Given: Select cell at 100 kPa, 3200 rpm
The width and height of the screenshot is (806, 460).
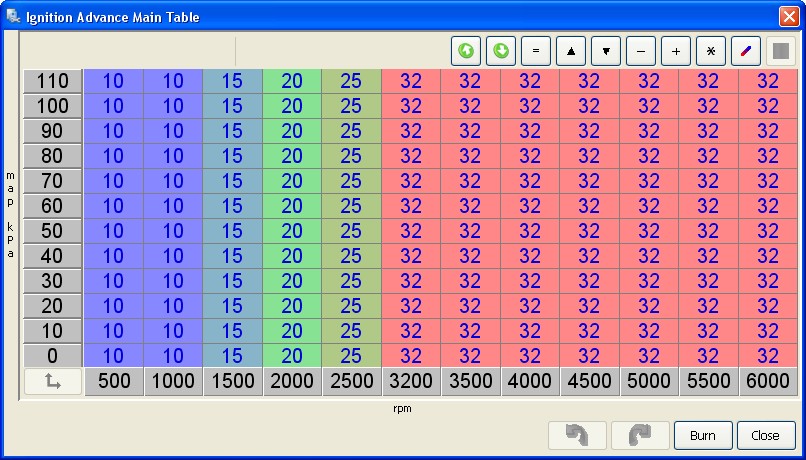Looking at the screenshot, I should coord(411,106).
